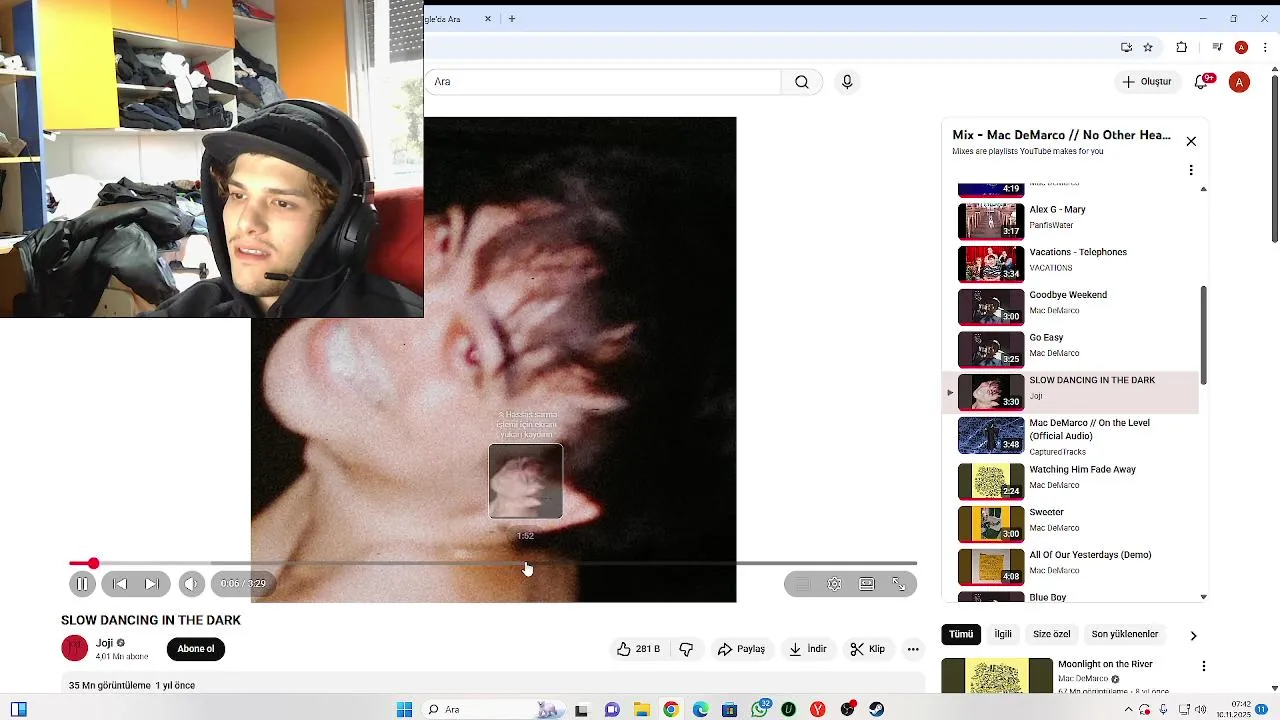This screenshot has height=720, width=1280.
Task: Open Chrome media controls icon
Action: (x=1217, y=47)
